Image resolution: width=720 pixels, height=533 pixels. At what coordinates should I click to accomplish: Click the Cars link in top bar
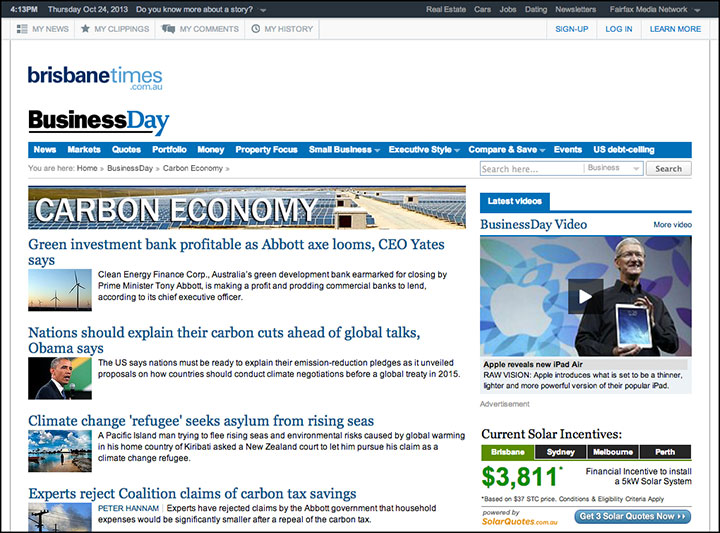pyautogui.click(x=482, y=9)
